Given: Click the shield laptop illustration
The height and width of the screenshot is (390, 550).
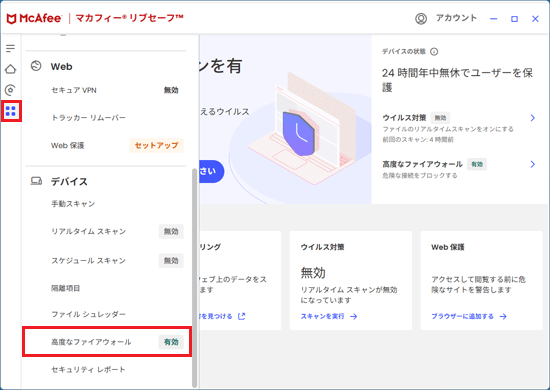Looking at the screenshot, I should [301, 130].
